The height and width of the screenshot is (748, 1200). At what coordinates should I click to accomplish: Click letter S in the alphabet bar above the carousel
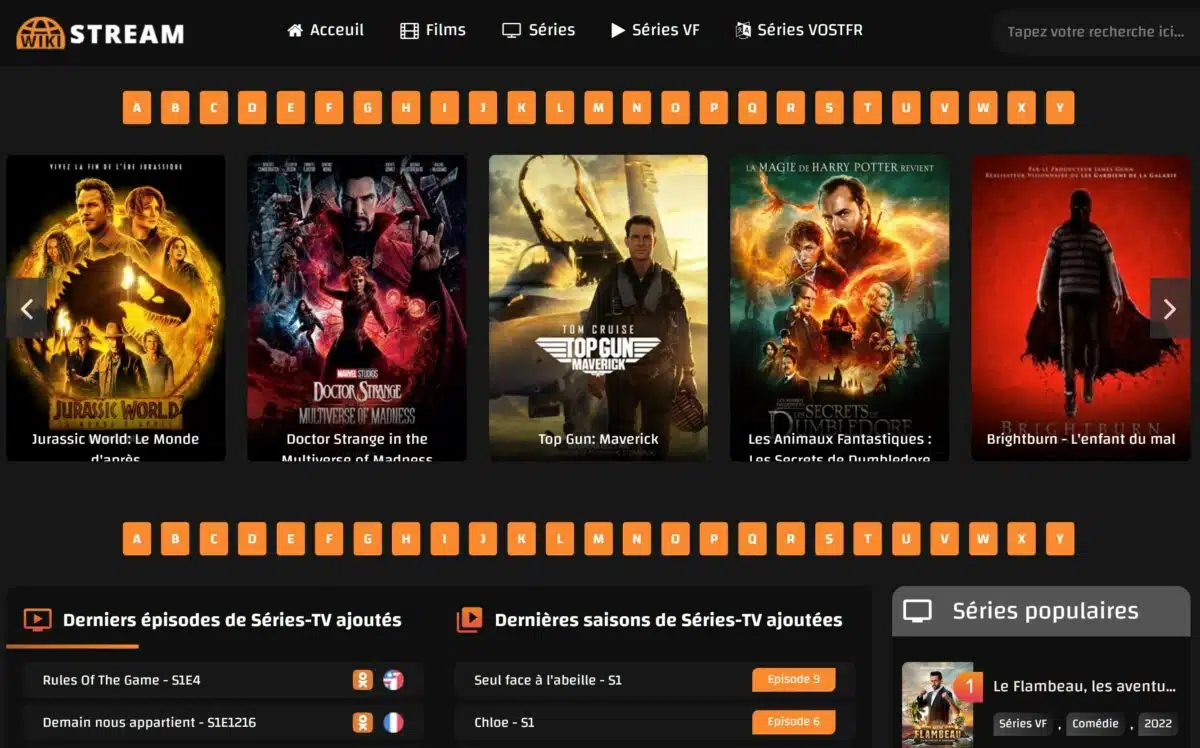(x=829, y=107)
